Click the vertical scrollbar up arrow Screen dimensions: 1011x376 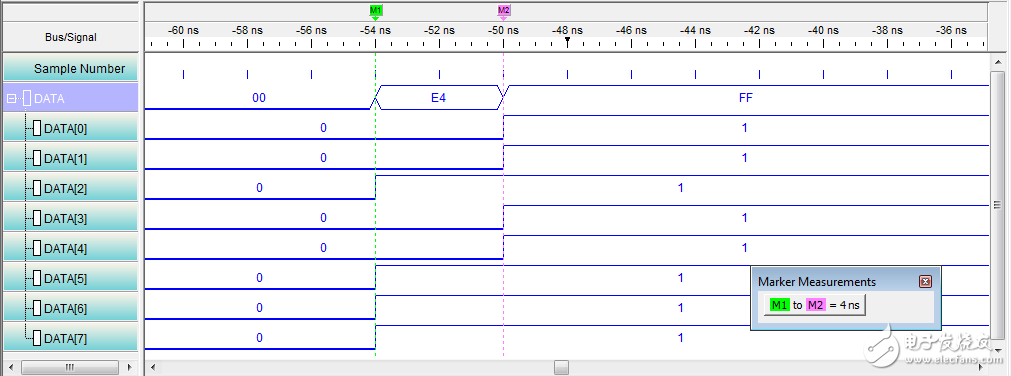[x=998, y=62]
